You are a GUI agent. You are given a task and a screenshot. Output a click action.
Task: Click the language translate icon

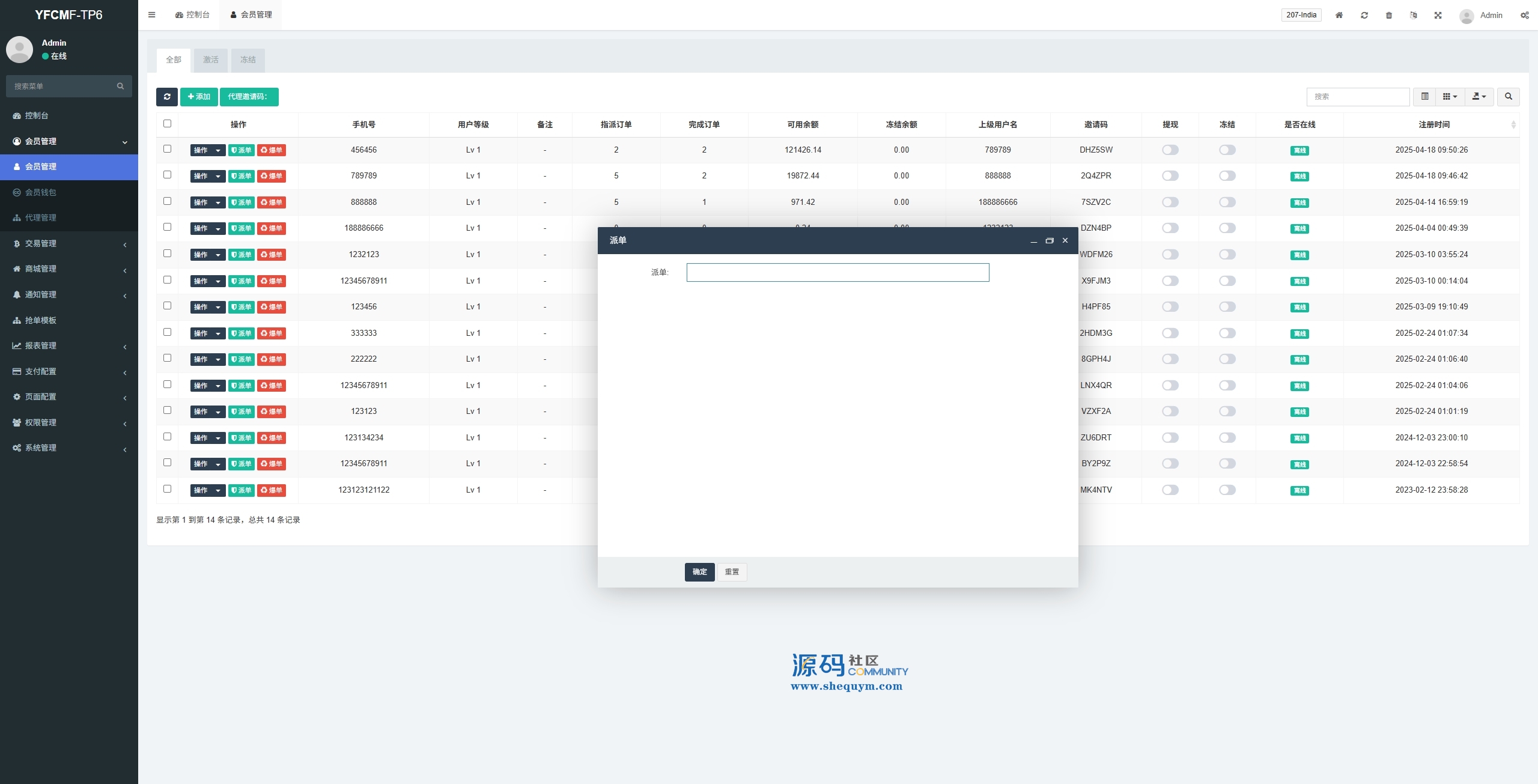(x=1414, y=15)
